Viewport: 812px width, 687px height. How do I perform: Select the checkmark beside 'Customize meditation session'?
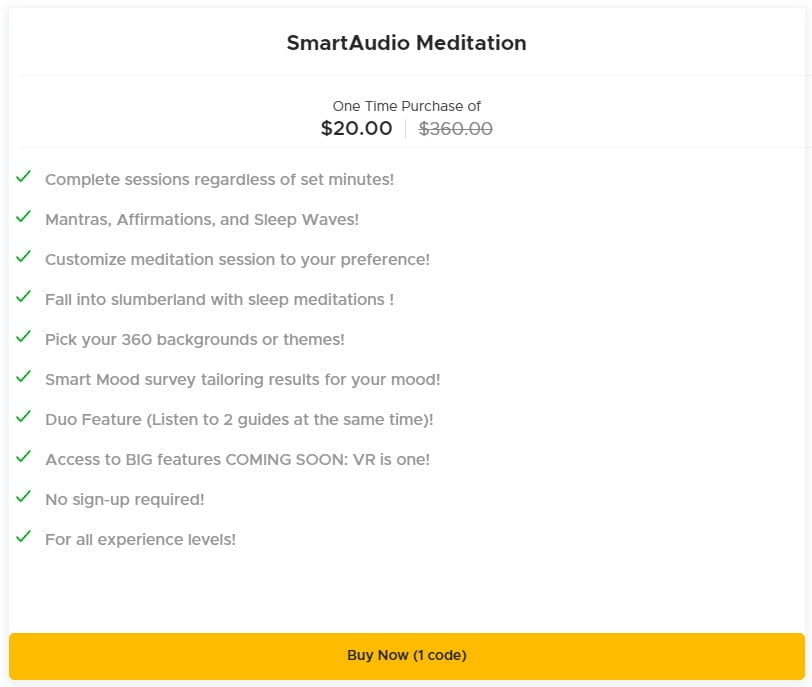pos(23,260)
